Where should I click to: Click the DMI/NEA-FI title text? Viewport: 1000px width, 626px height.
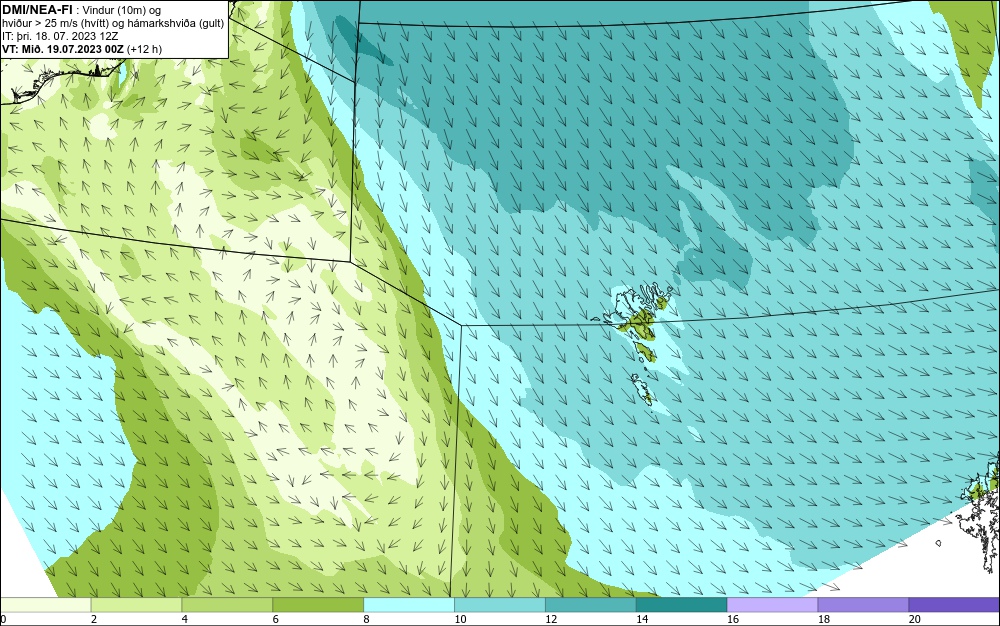point(37,9)
